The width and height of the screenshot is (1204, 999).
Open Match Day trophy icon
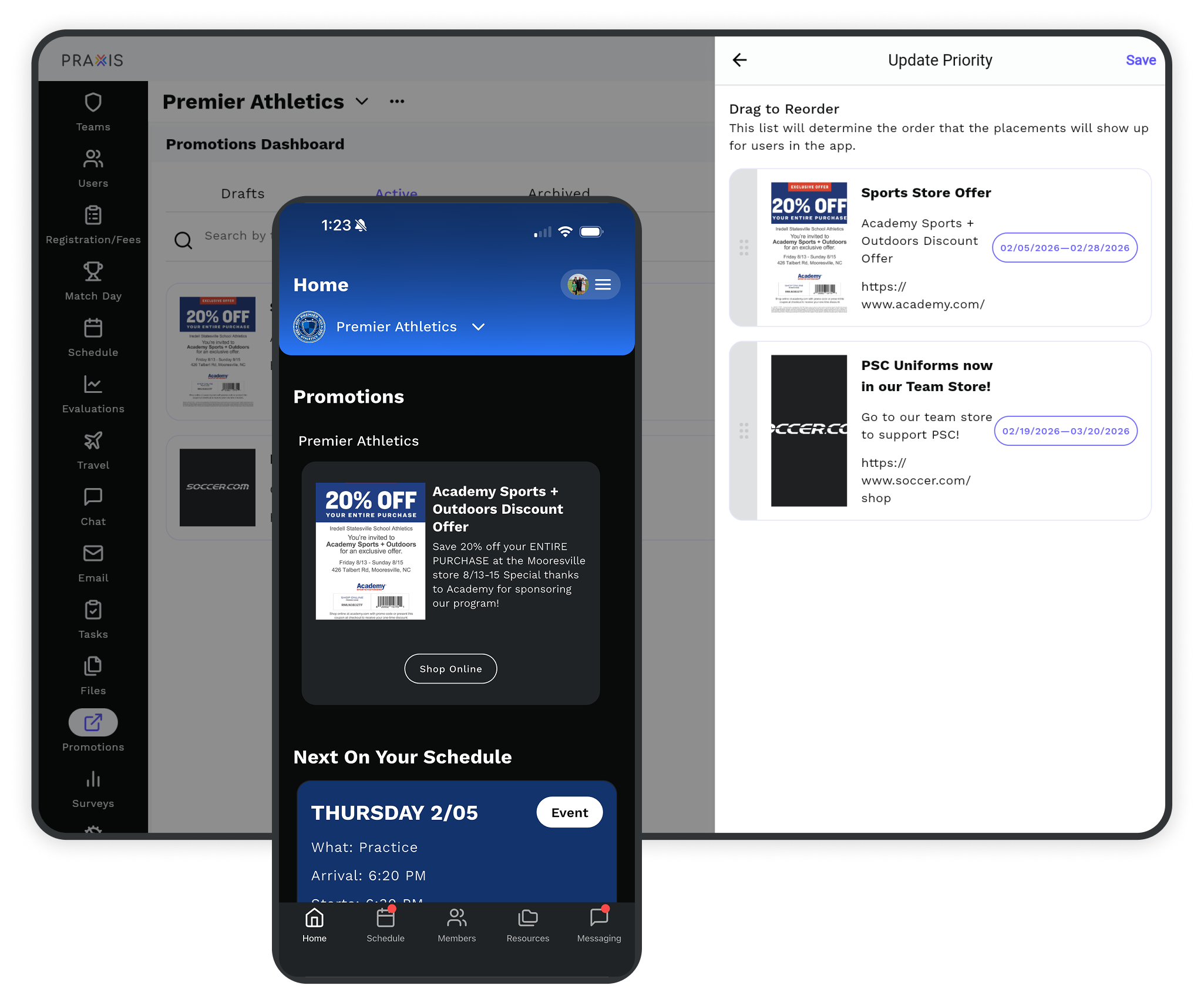point(93,272)
